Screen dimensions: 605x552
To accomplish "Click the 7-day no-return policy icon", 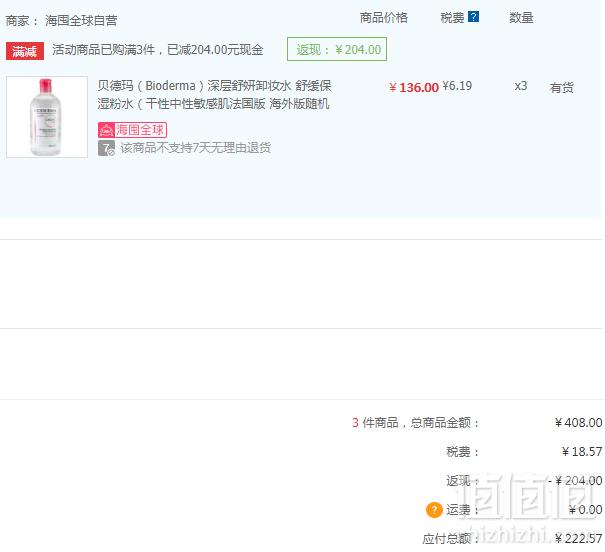I will click(x=106, y=148).
